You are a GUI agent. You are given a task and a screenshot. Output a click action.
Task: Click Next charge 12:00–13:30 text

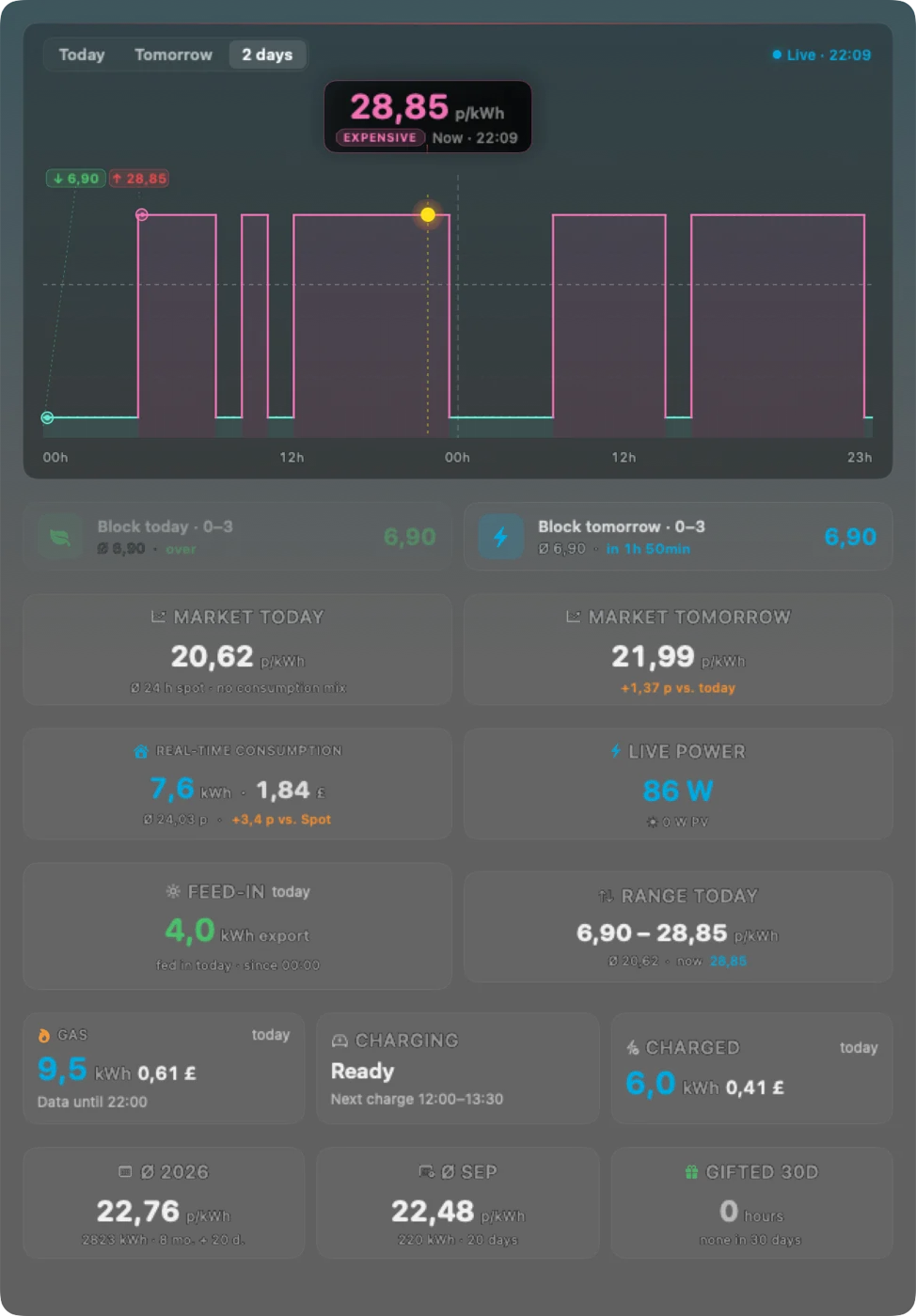[x=417, y=1099]
